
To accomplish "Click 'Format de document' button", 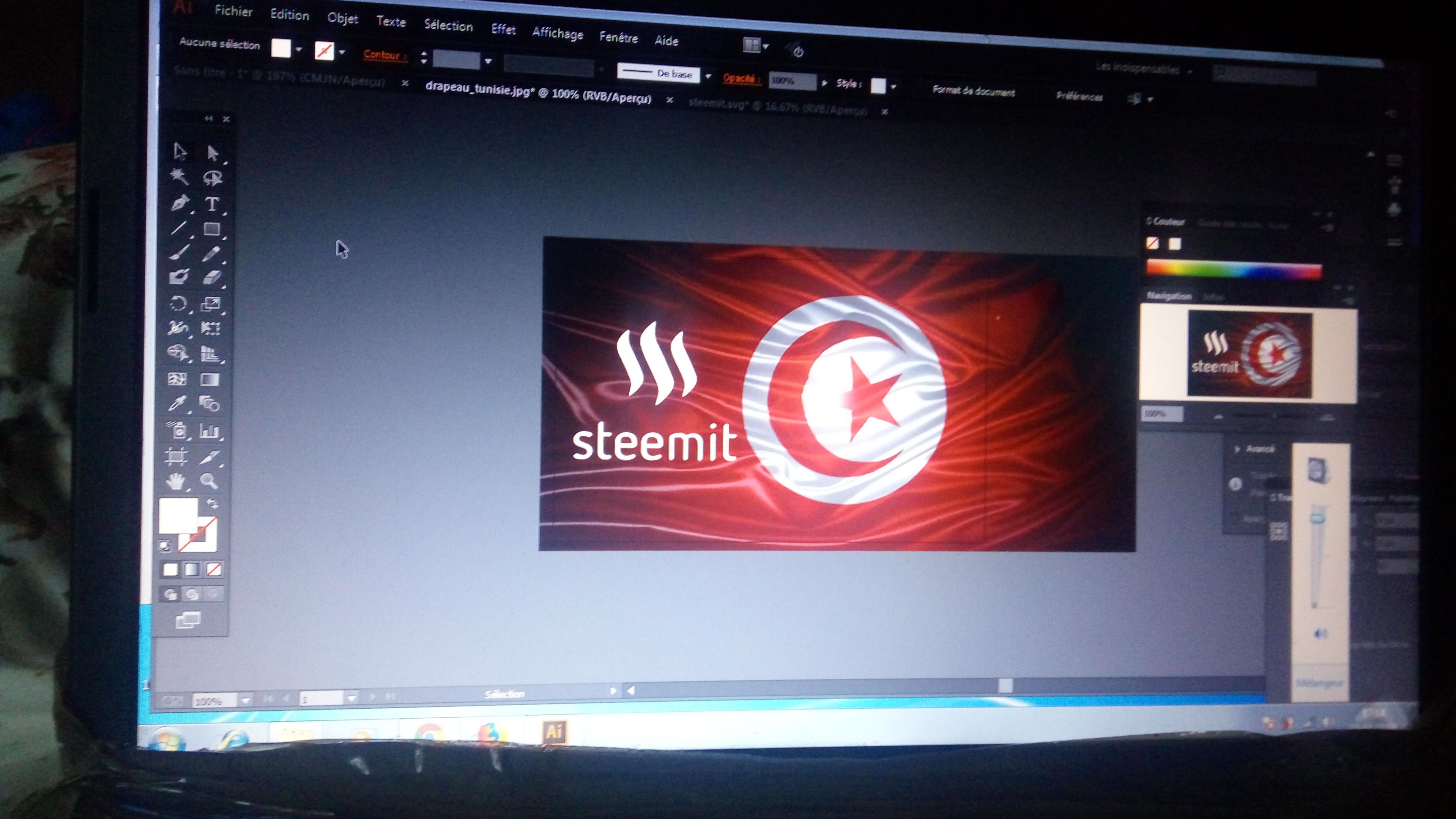I will (x=973, y=91).
